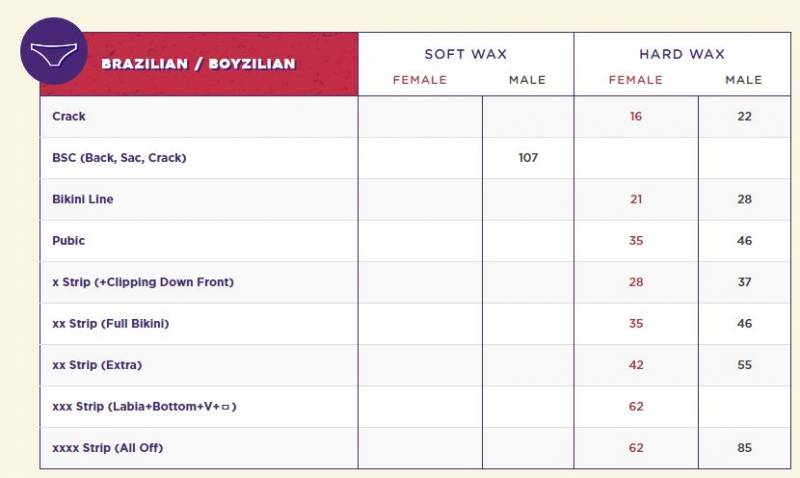The height and width of the screenshot is (478, 800).
Task: Click the Brazilian / Boyzilian header
Action: (198, 64)
